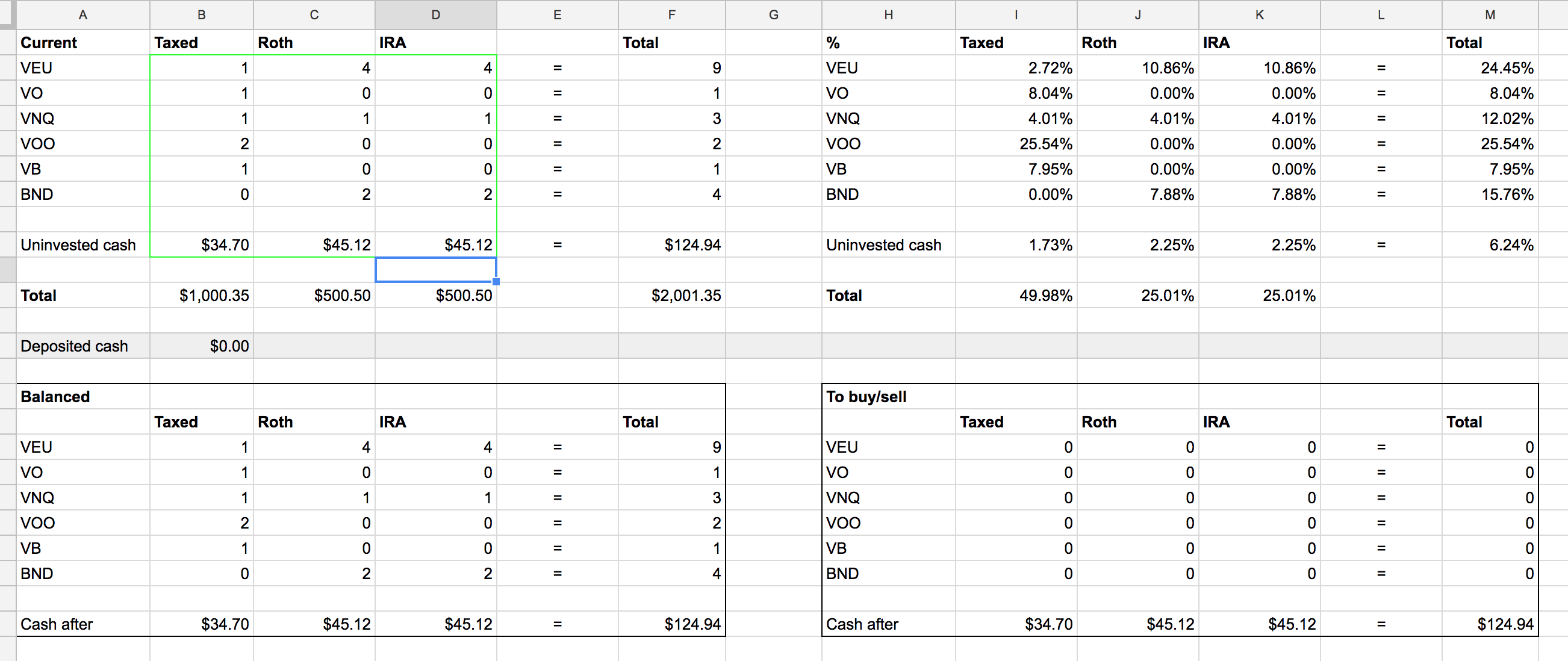Select the BND total 15.76% cell
Image resolution: width=1568 pixels, height=661 pixels.
(x=1490, y=194)
